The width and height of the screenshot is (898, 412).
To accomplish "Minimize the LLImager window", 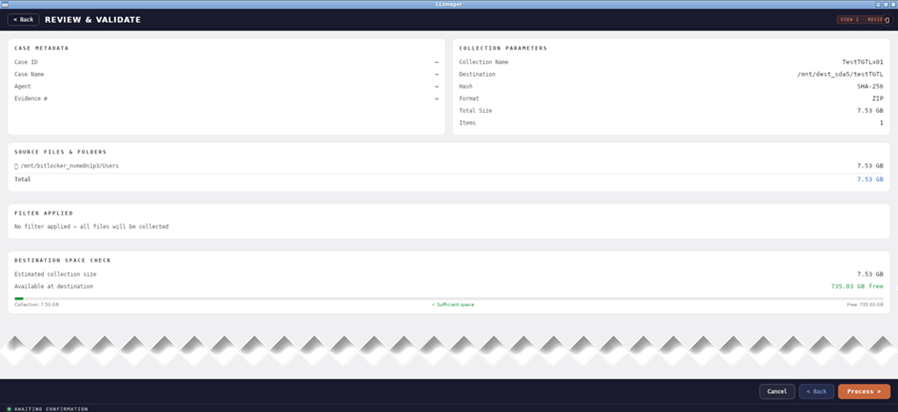I will point(878,4).
